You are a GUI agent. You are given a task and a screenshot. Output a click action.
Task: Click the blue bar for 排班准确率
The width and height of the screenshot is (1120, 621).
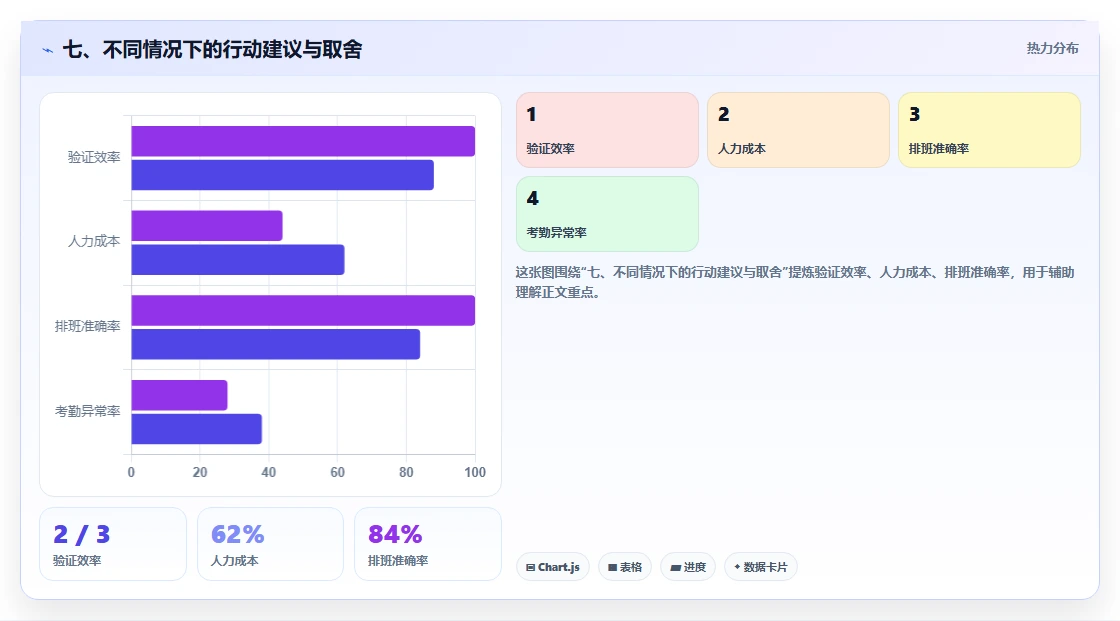coord(276,344)
